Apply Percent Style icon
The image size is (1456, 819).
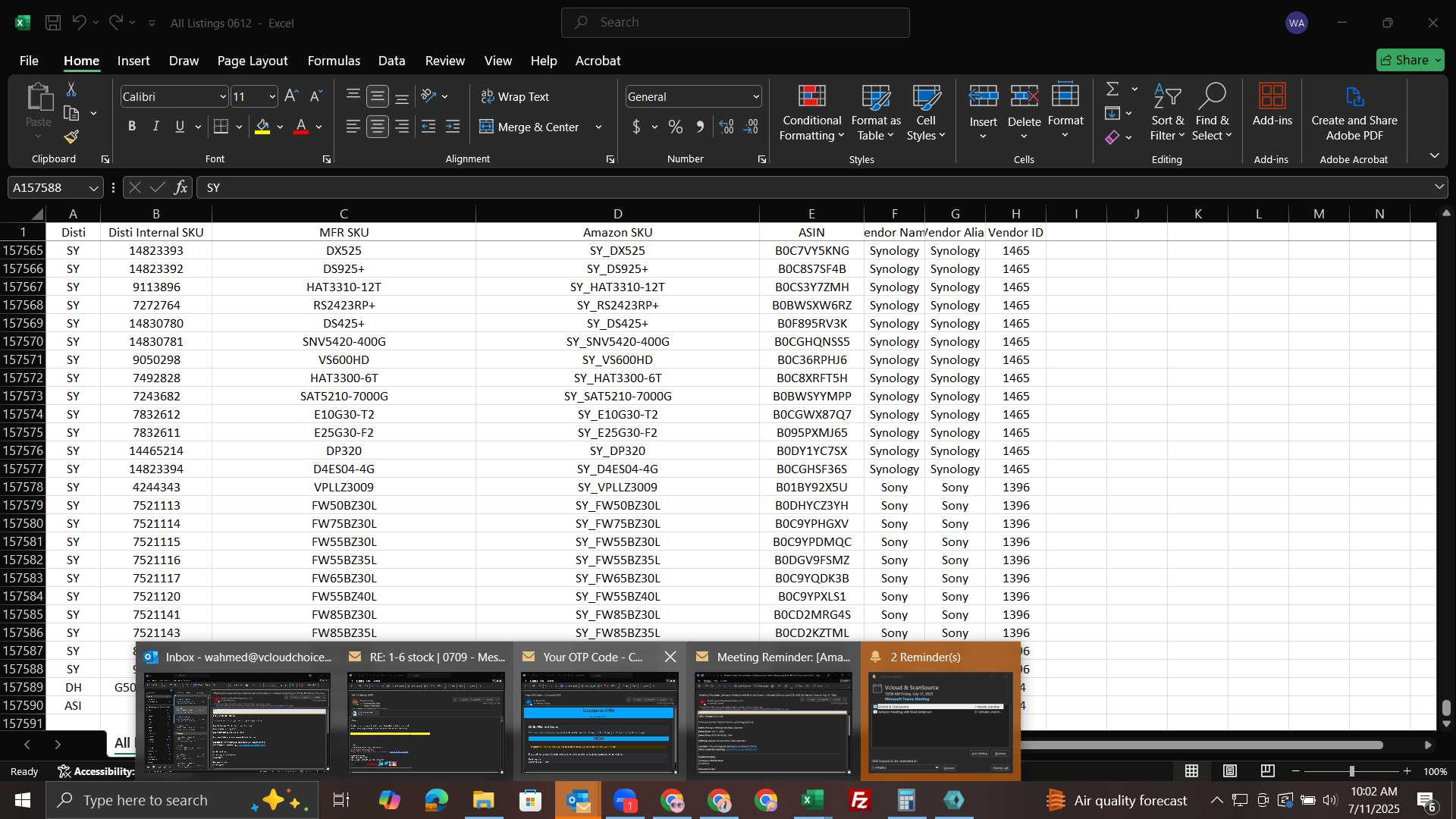(676, 127)
